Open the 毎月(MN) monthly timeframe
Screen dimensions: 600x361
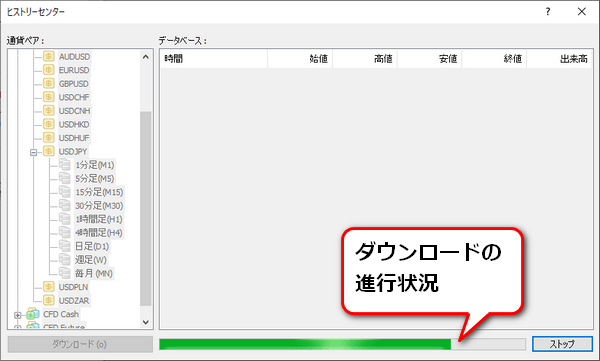(94, 274)
